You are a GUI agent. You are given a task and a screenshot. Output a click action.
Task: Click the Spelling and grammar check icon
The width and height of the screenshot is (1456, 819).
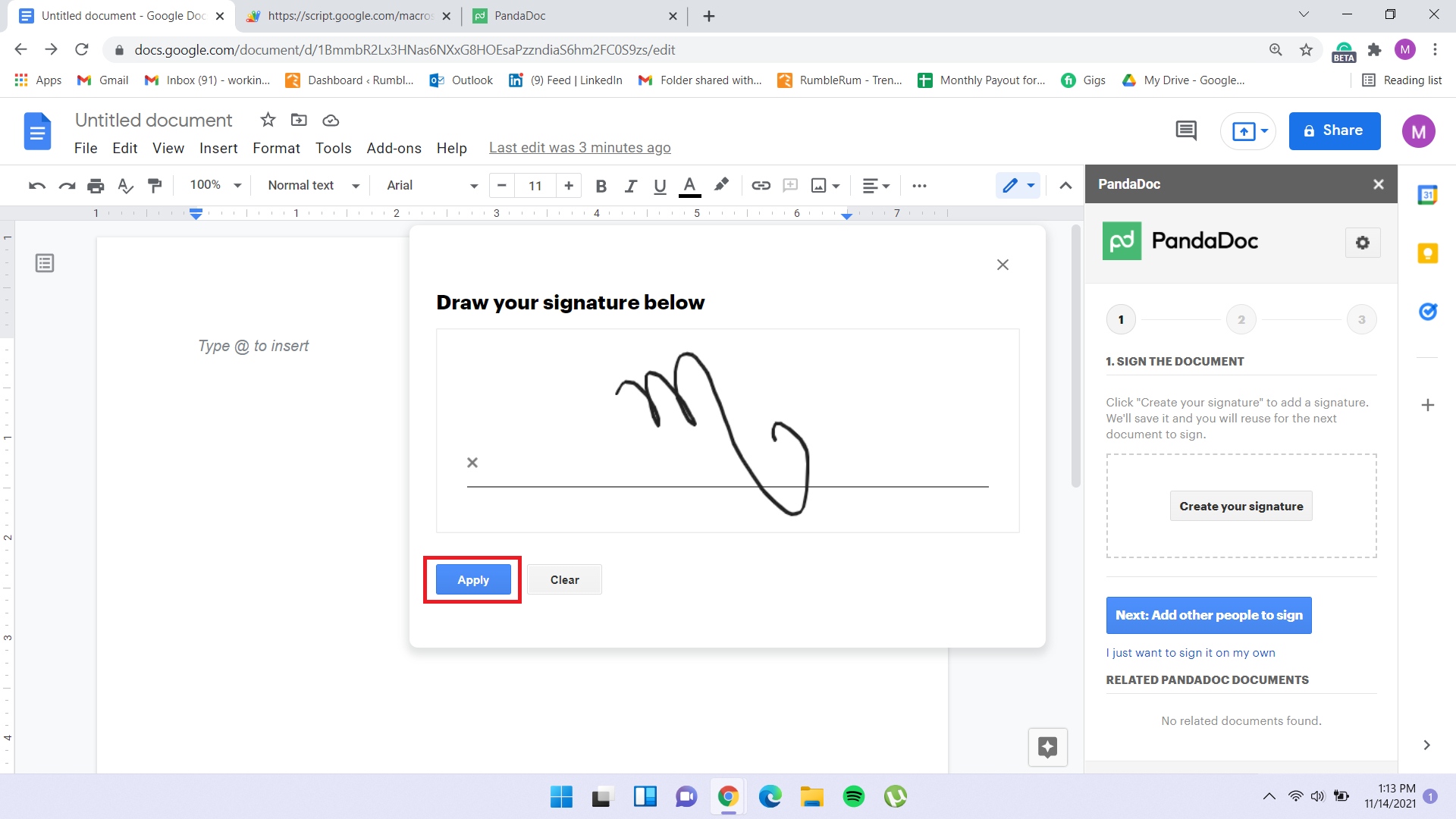125,186
